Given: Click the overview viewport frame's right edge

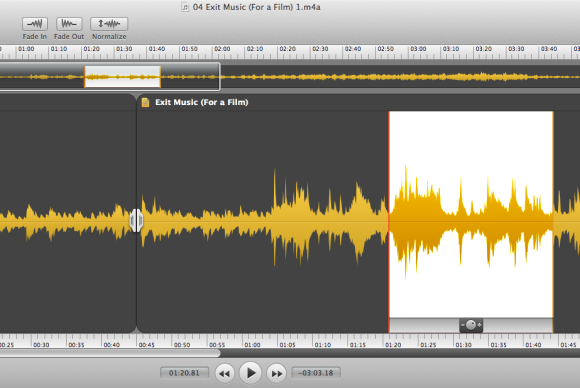Looking at the screenshot, I should [220, 77].
